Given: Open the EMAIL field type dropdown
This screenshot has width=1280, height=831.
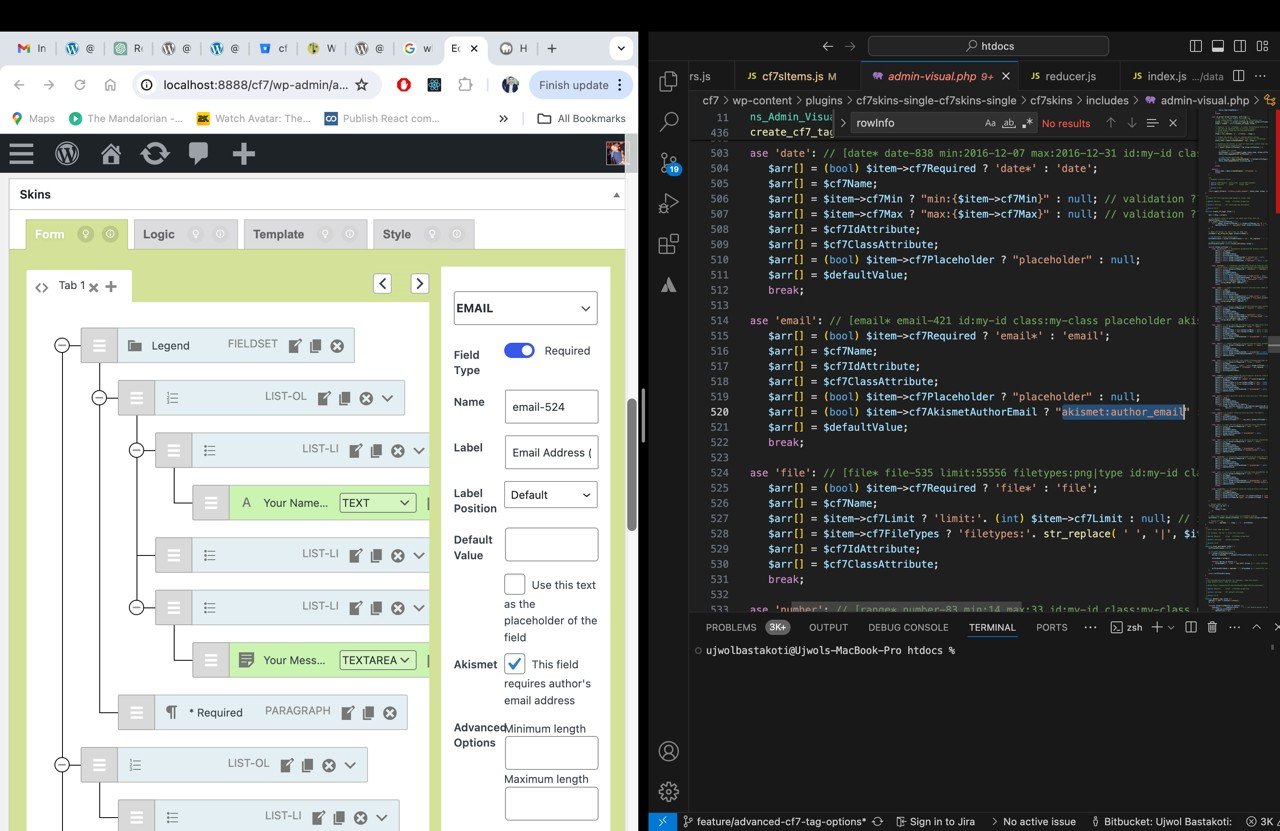Looking at the screenshot, I should (525, 308).
